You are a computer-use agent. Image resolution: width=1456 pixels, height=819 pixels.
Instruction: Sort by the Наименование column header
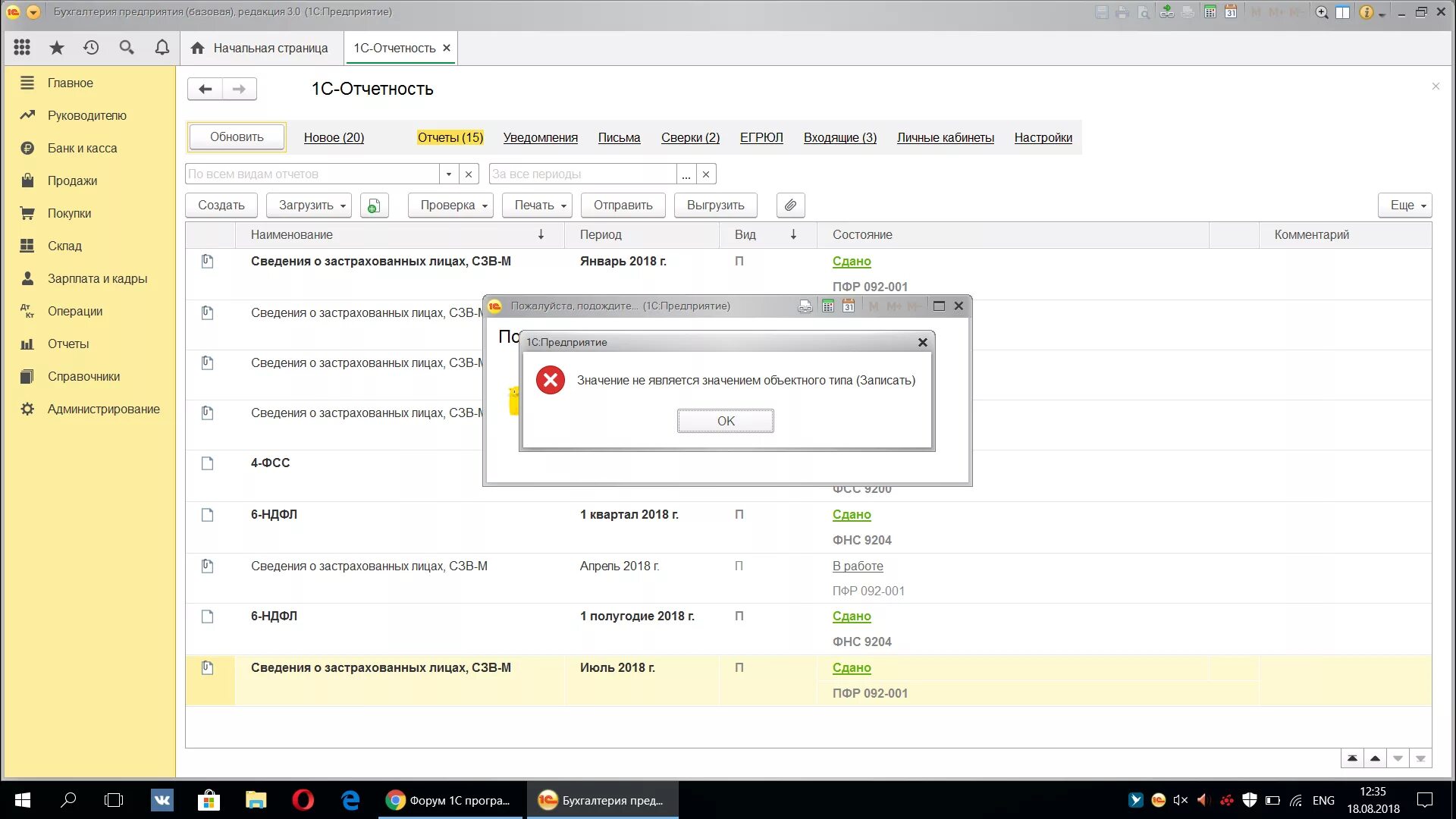292,234
